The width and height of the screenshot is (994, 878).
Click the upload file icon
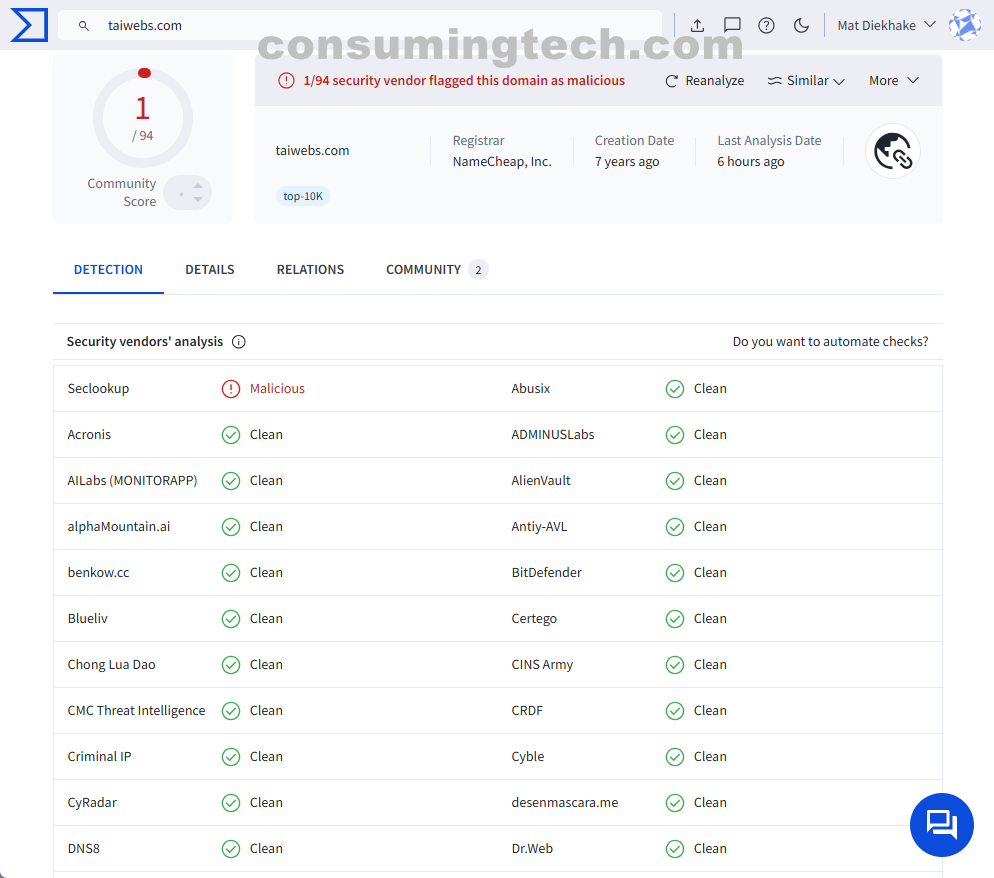pyautogui.click(x=697, y=25)
